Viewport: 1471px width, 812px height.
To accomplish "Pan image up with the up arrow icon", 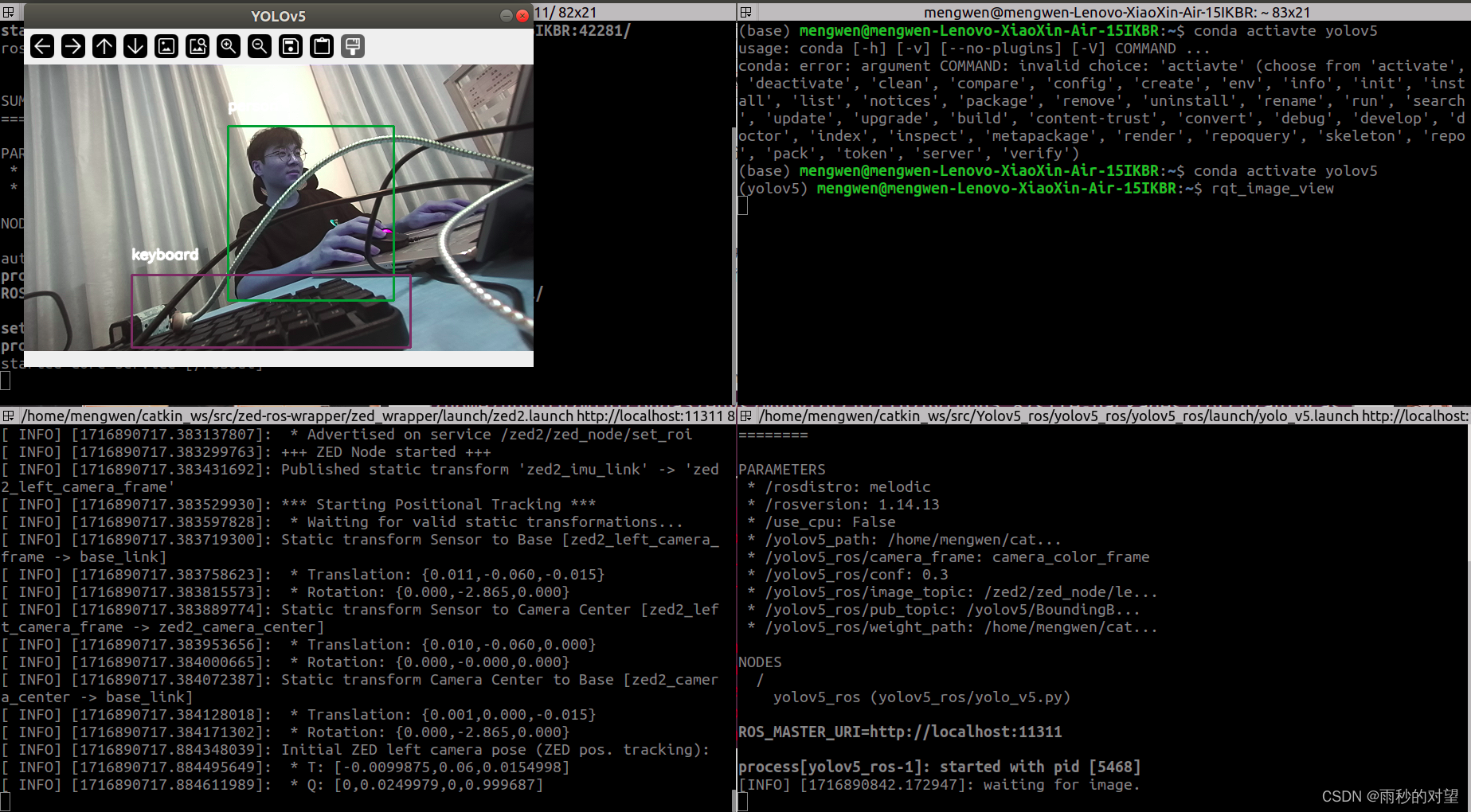I will [x=104, y=46].
